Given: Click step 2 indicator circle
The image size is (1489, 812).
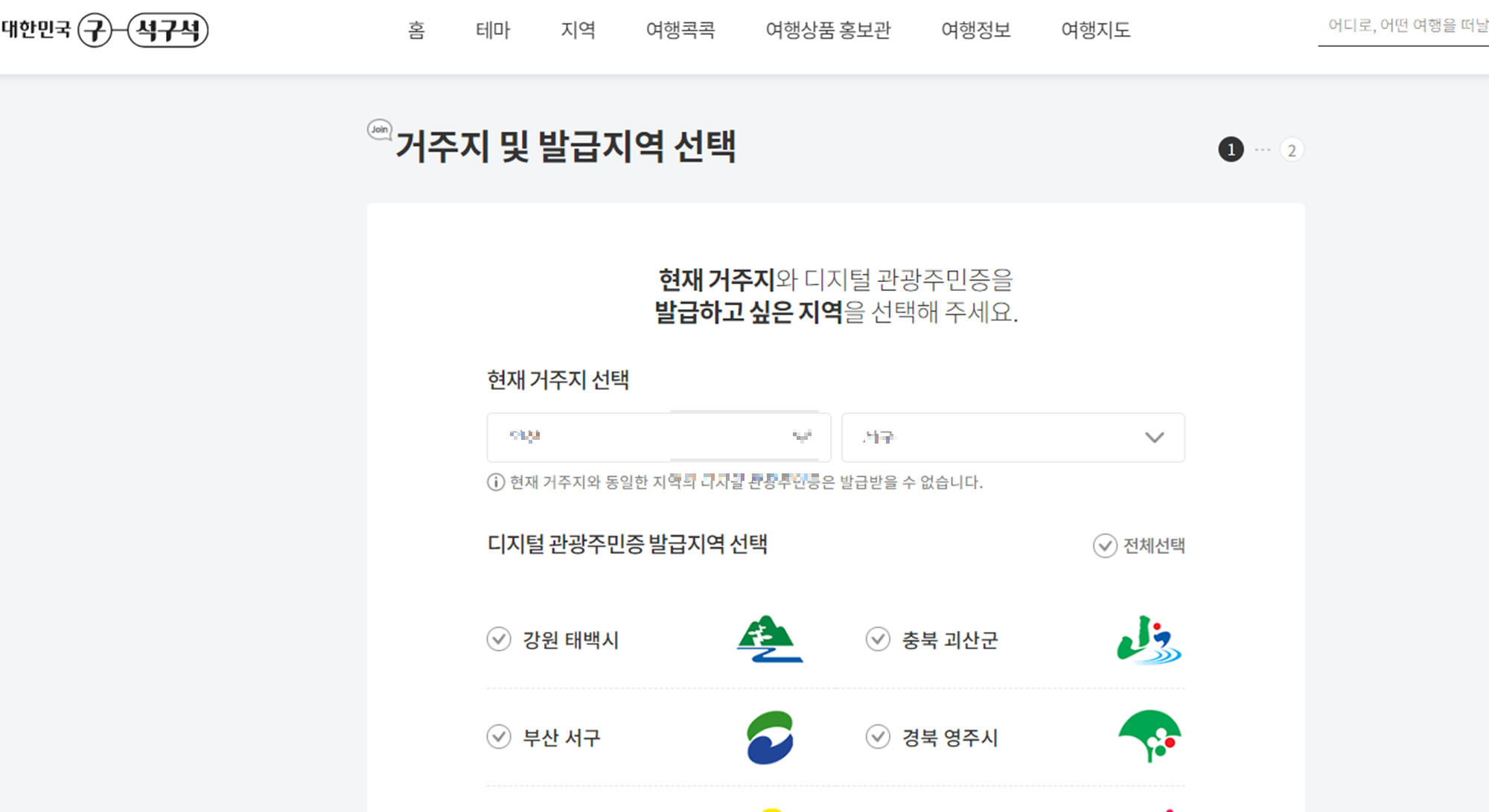Looking at the screenshot, I should pyautogui.click(x=1292, y=150).
